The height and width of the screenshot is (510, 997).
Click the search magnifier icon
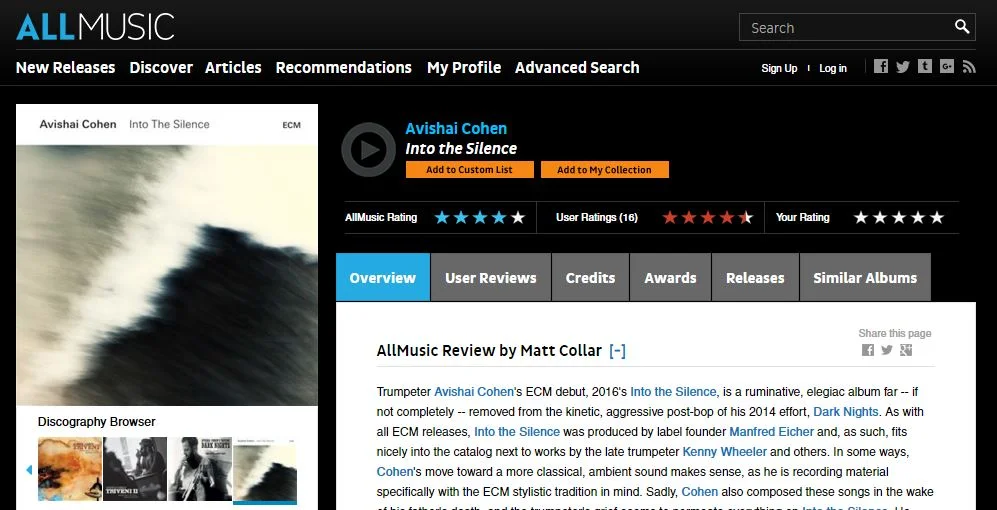click(x=962, y=27)
